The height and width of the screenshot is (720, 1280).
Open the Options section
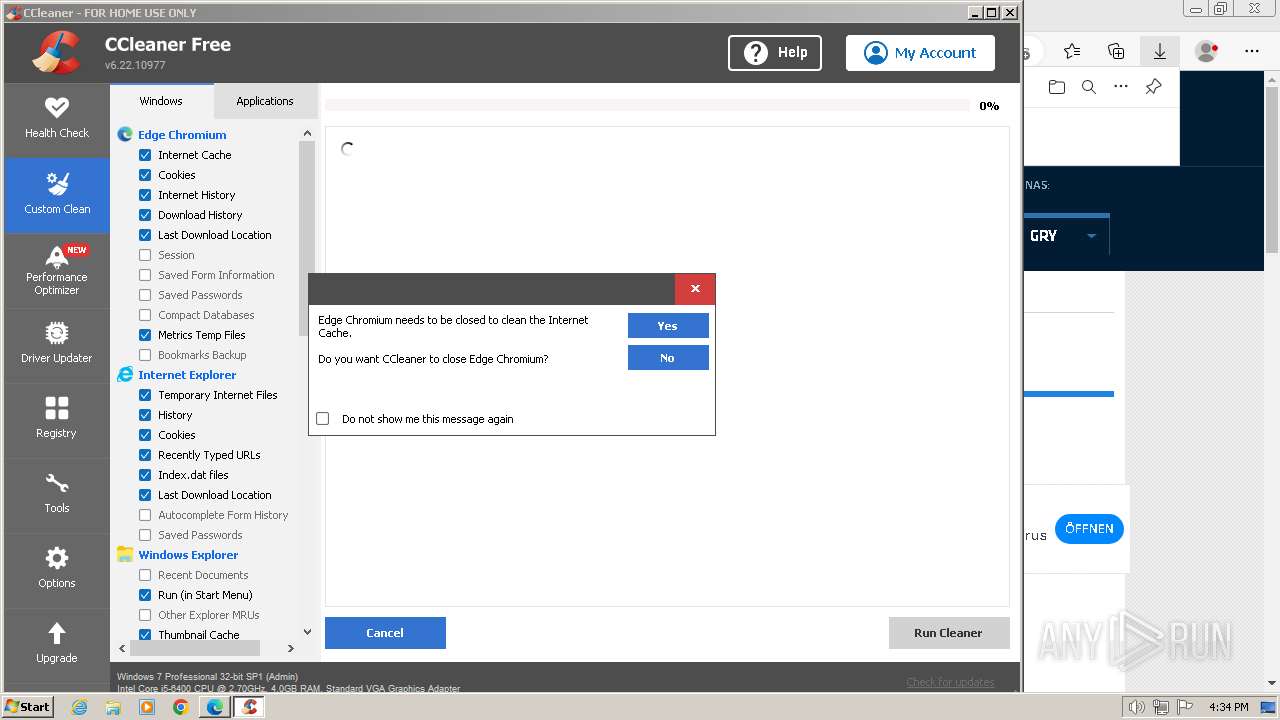(57, 570)
